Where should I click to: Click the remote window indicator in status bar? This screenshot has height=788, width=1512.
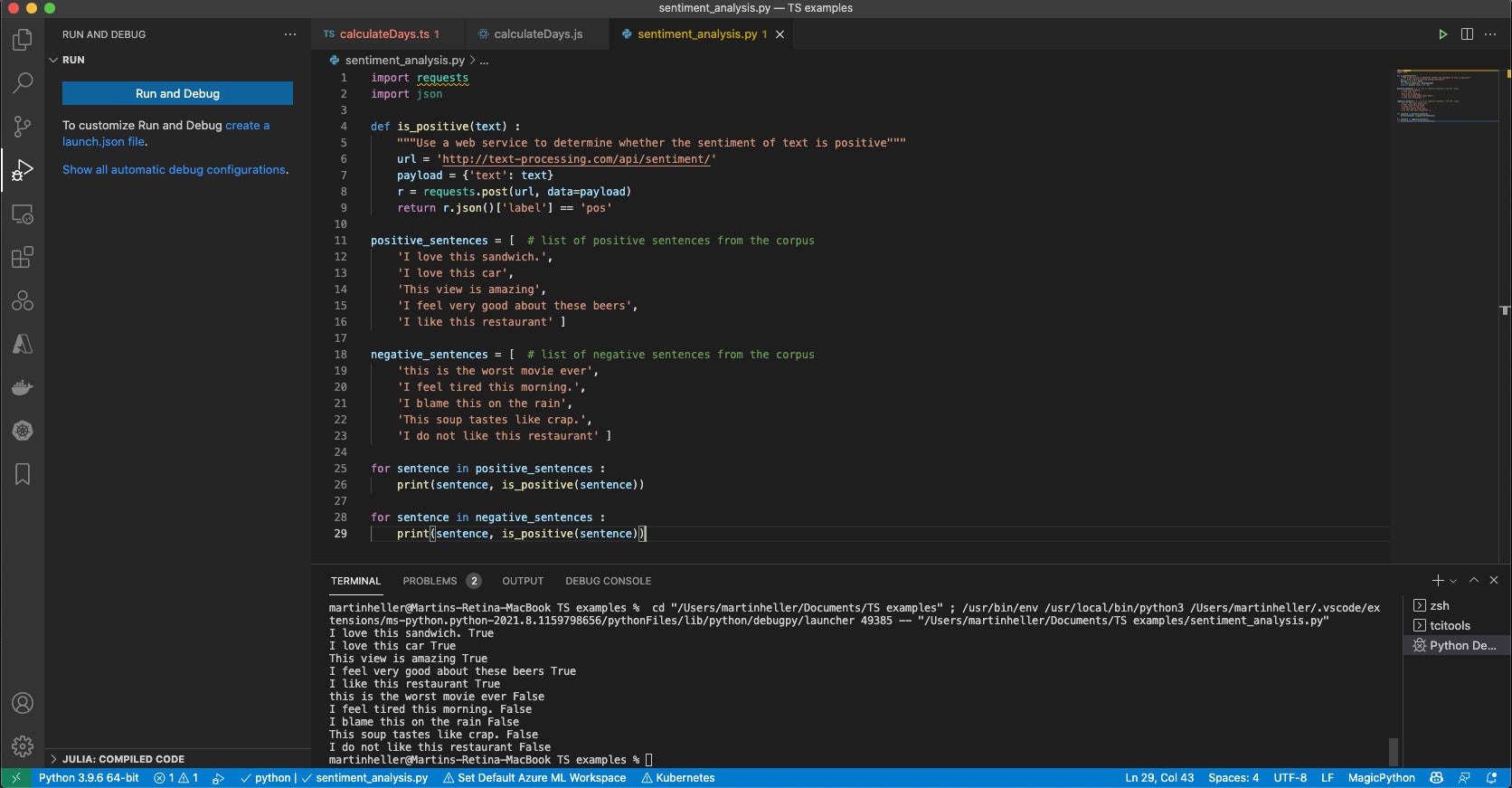15,778
